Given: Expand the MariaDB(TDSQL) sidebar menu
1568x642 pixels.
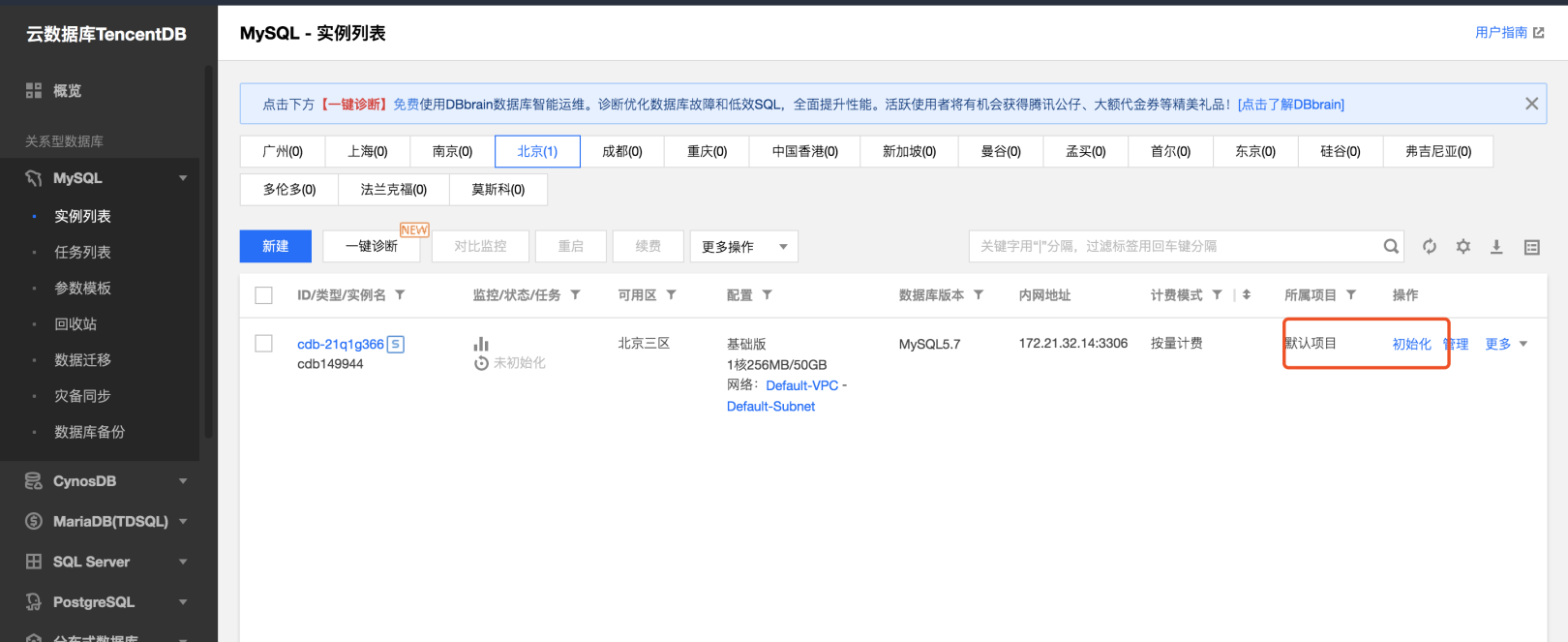Looking at the screenshot, I should tap(183, 521).
